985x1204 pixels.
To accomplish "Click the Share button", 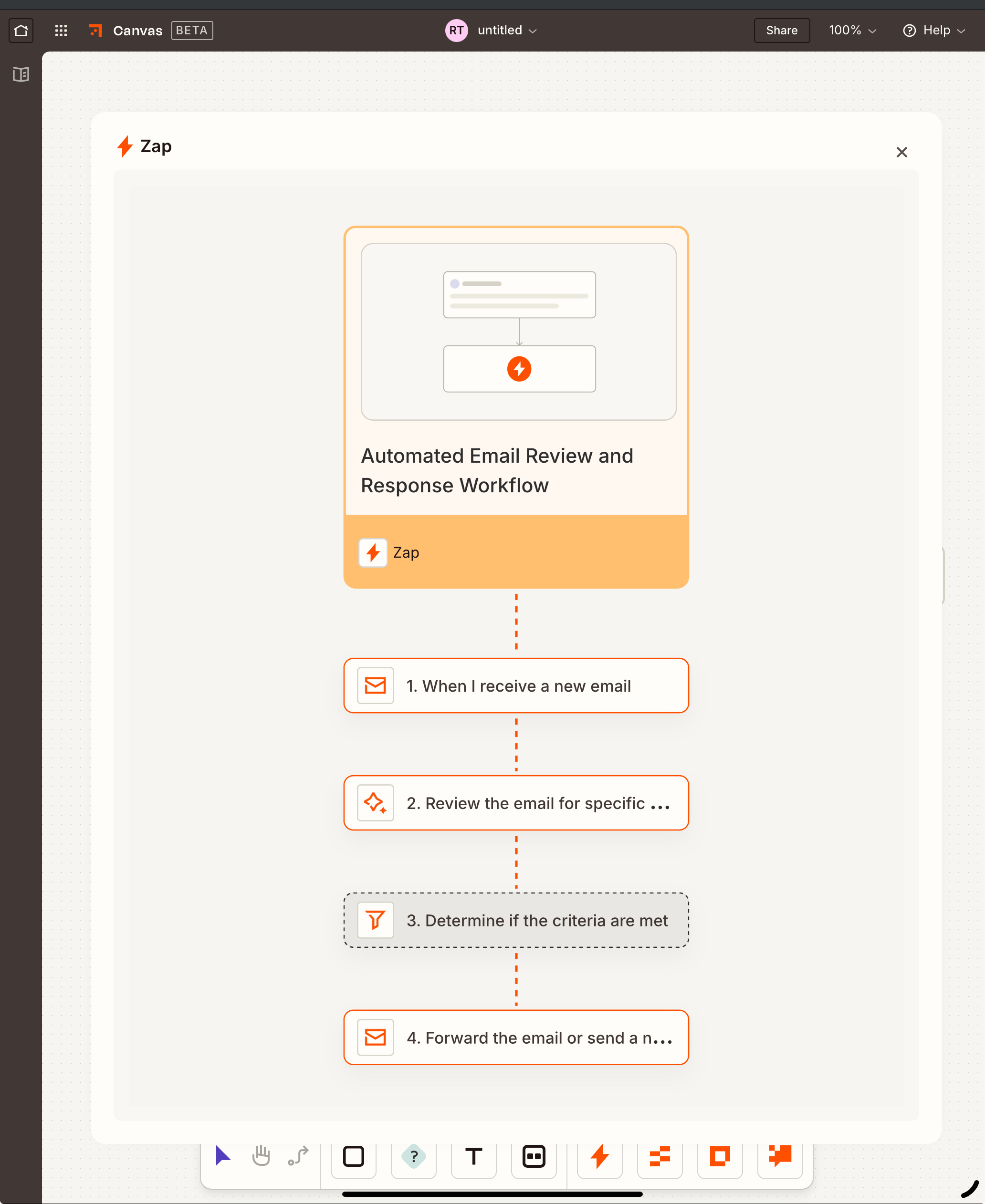I will [781, 31].
